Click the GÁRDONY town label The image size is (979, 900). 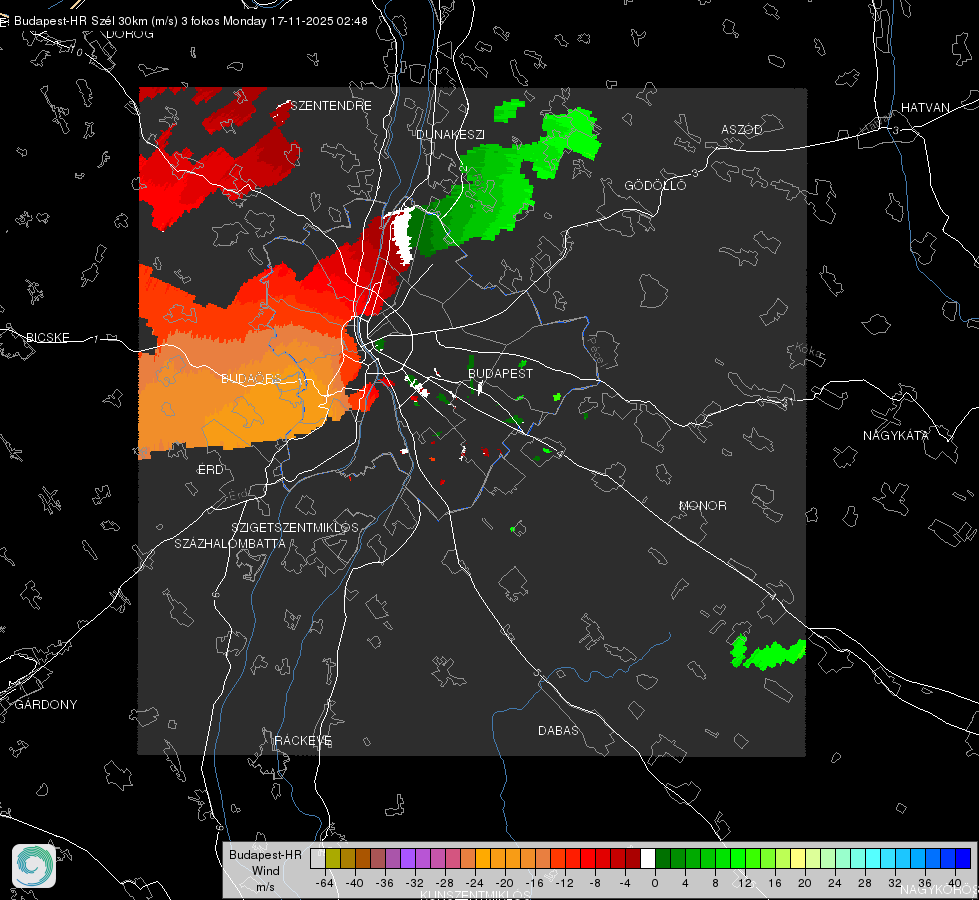[46, 705]
